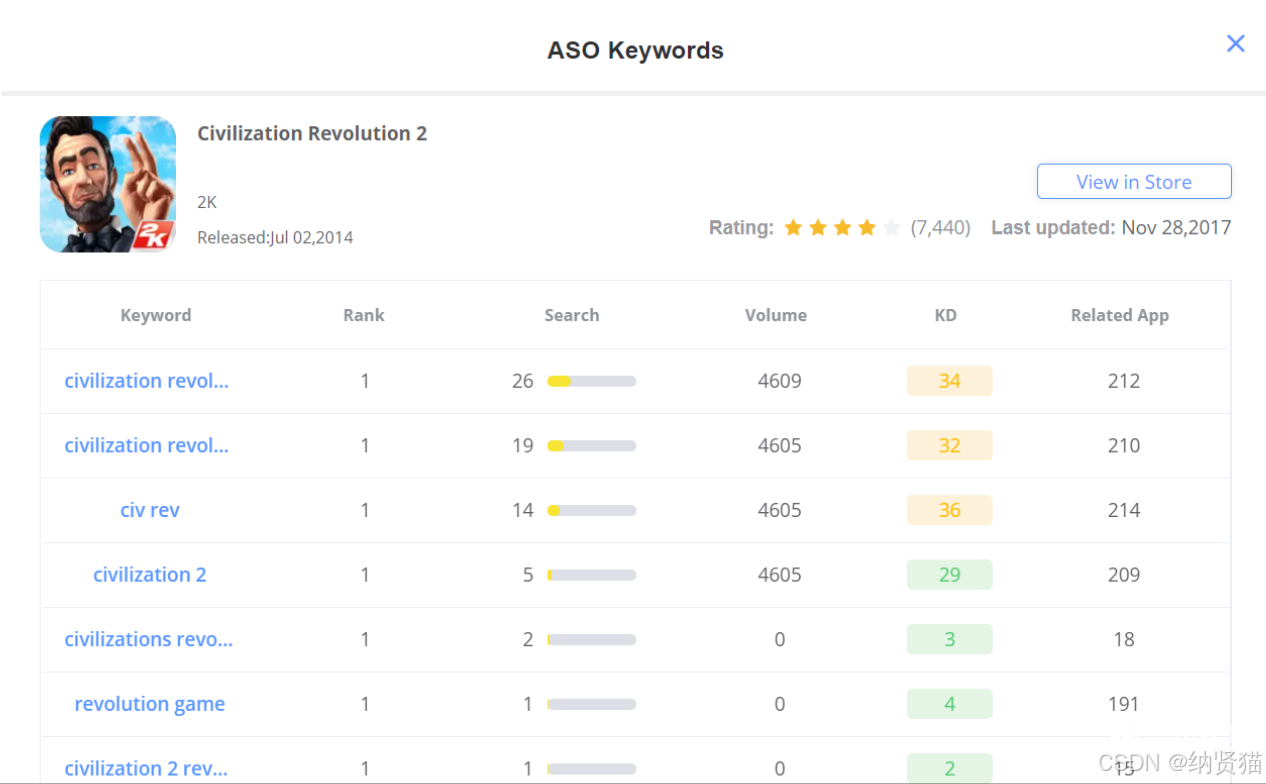Click the star rating icons
Image resolution: width=1266 pixels, height=784 pixels.
(842, 228)
